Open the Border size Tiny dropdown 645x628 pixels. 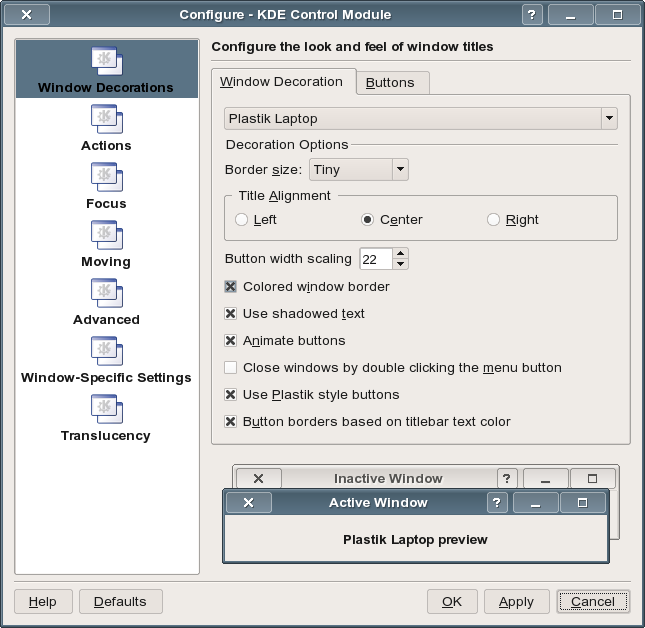coord(359,169)
